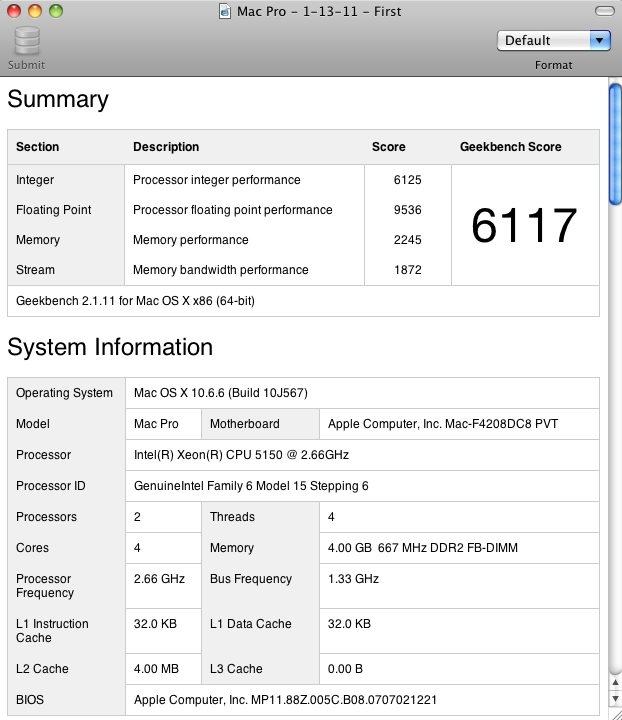Viewport: 622px width, 720px height.
Task: Click the window resize grip corner
Action: click(616, 714)
